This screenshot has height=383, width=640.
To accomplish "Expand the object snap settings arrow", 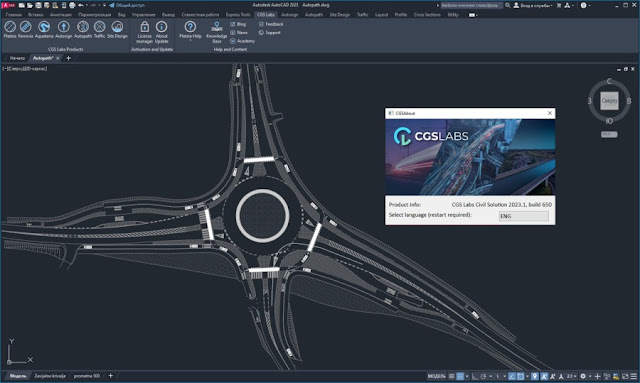I will [527, 376].
